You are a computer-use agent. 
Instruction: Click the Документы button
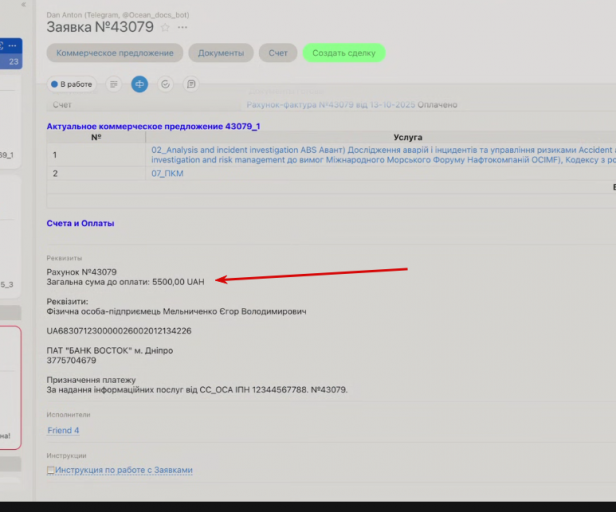pos(221,53)
